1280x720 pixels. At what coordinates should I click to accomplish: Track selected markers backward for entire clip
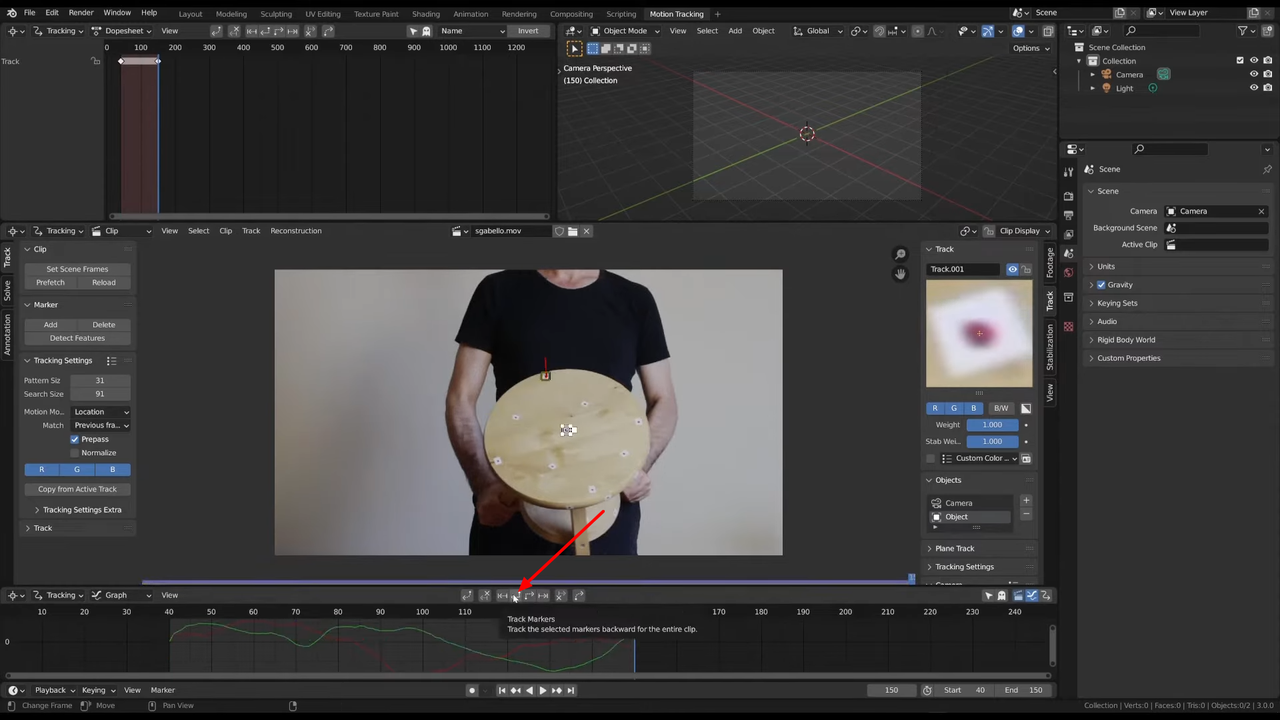pyautogui.click(x=515, y=595)
